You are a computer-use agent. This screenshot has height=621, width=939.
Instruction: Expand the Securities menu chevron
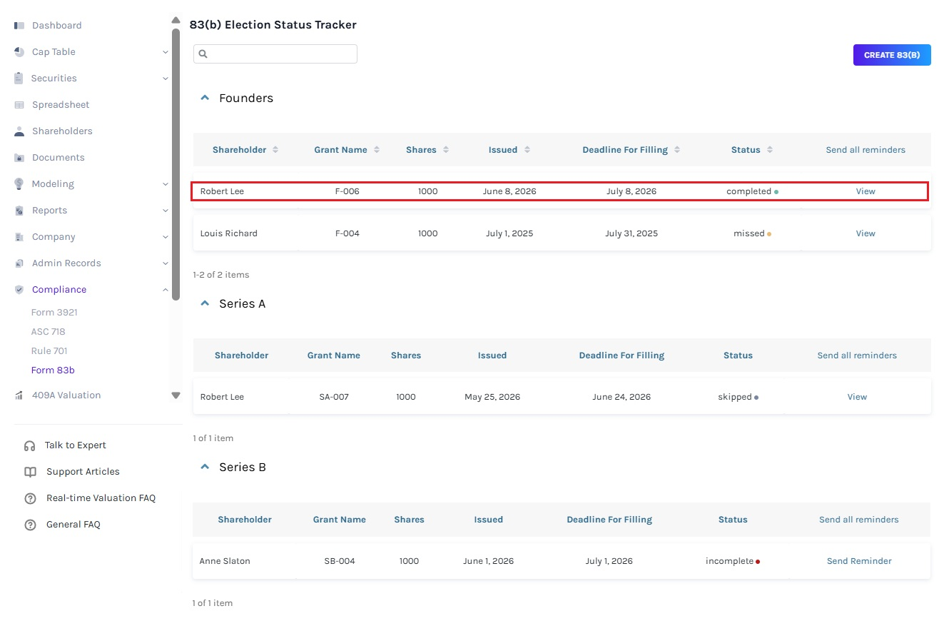[x=165, y=78]
